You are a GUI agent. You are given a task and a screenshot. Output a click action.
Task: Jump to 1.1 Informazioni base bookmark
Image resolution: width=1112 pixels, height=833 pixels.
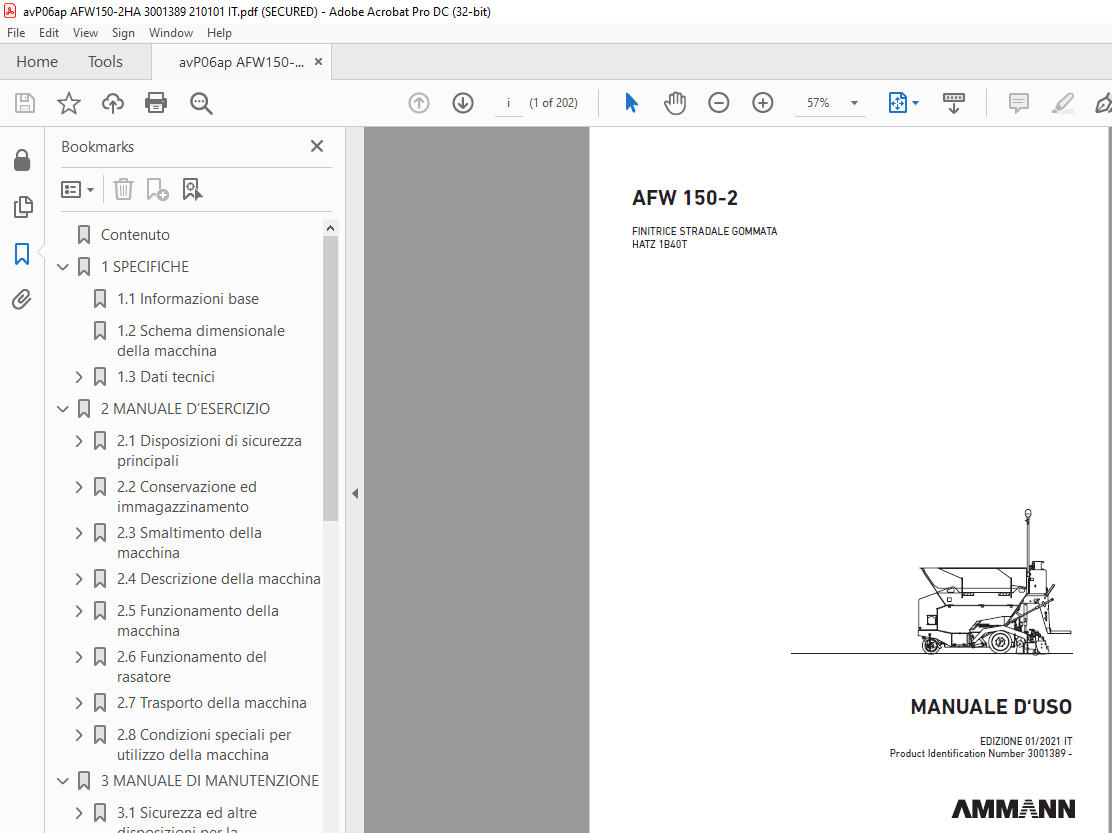click(x=188, y=299)
